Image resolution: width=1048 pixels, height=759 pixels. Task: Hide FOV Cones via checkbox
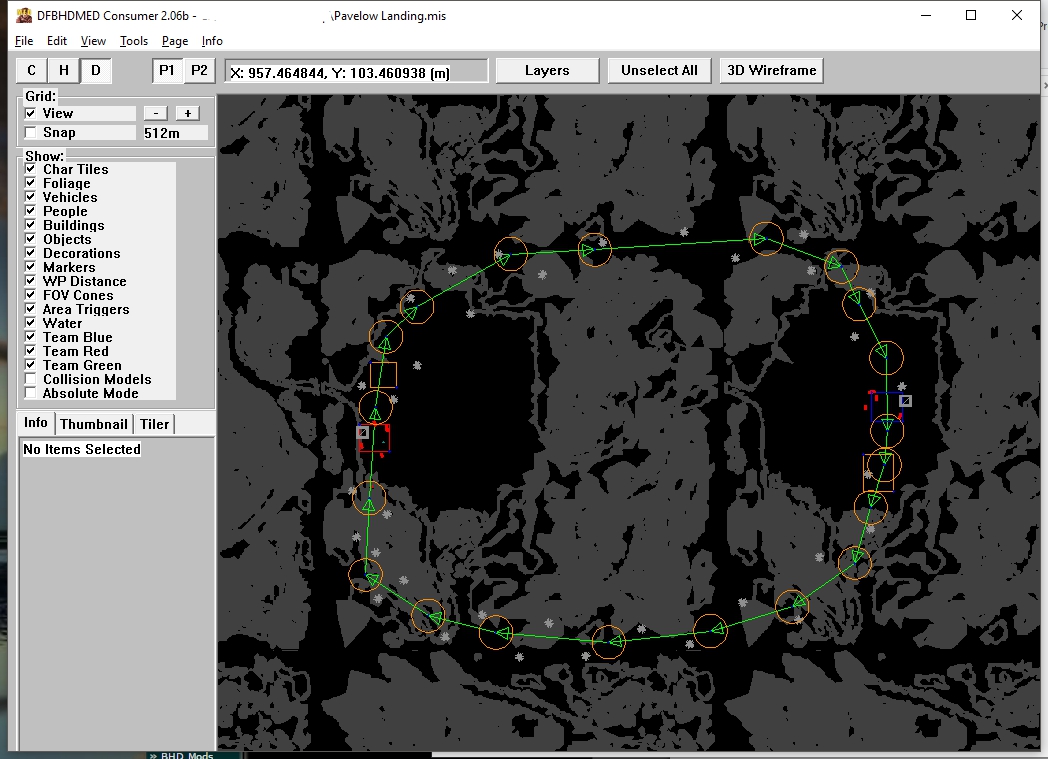tap(30, 296)
